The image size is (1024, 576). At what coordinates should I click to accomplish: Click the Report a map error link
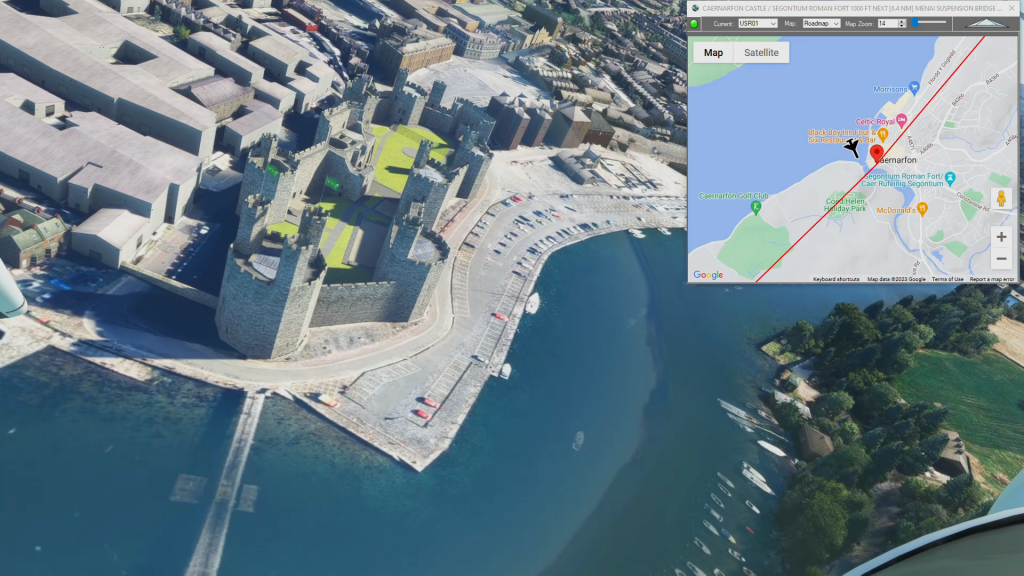(x=992, y=279)
